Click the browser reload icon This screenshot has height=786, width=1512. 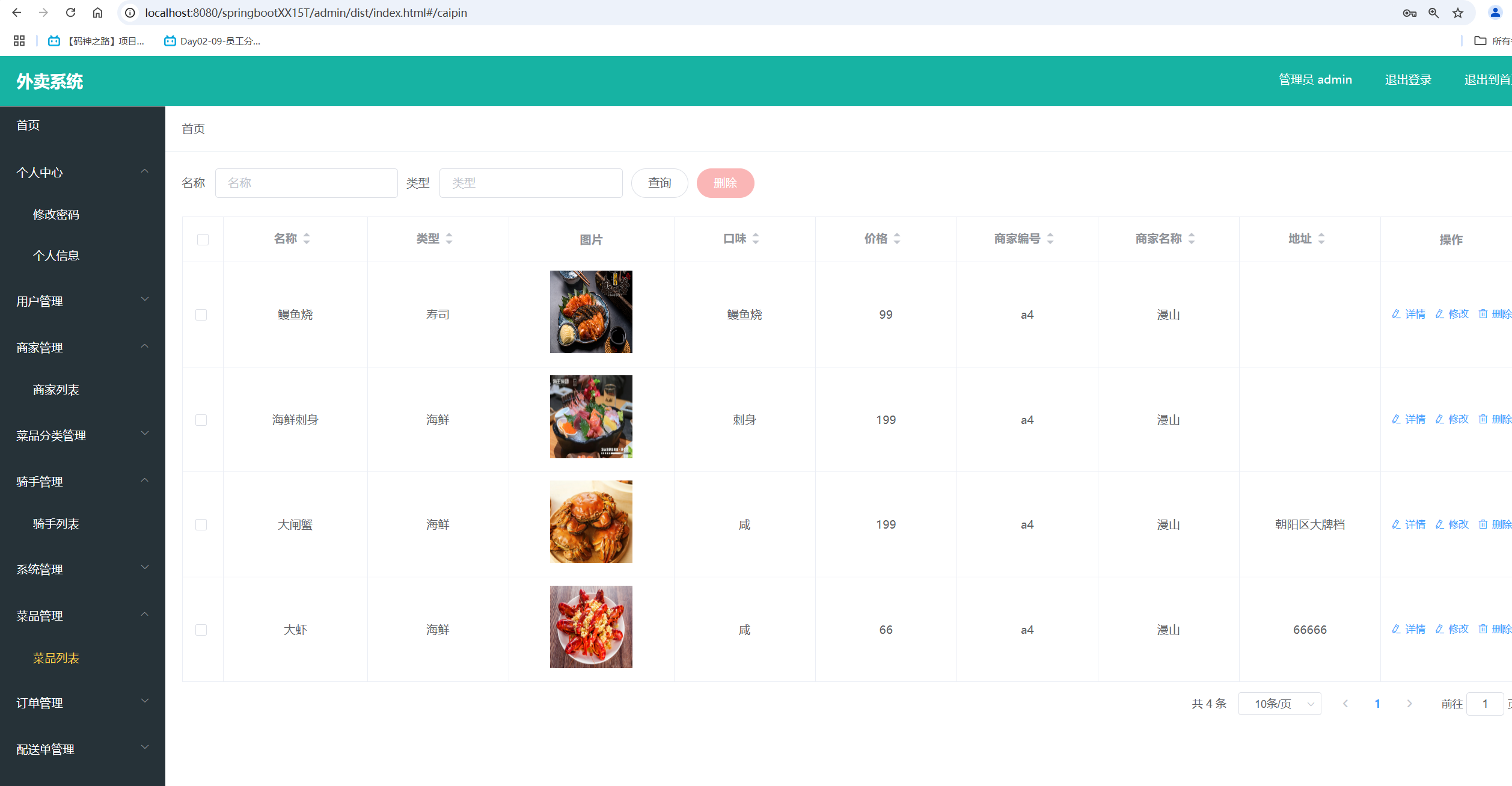(x=70, y=13)
